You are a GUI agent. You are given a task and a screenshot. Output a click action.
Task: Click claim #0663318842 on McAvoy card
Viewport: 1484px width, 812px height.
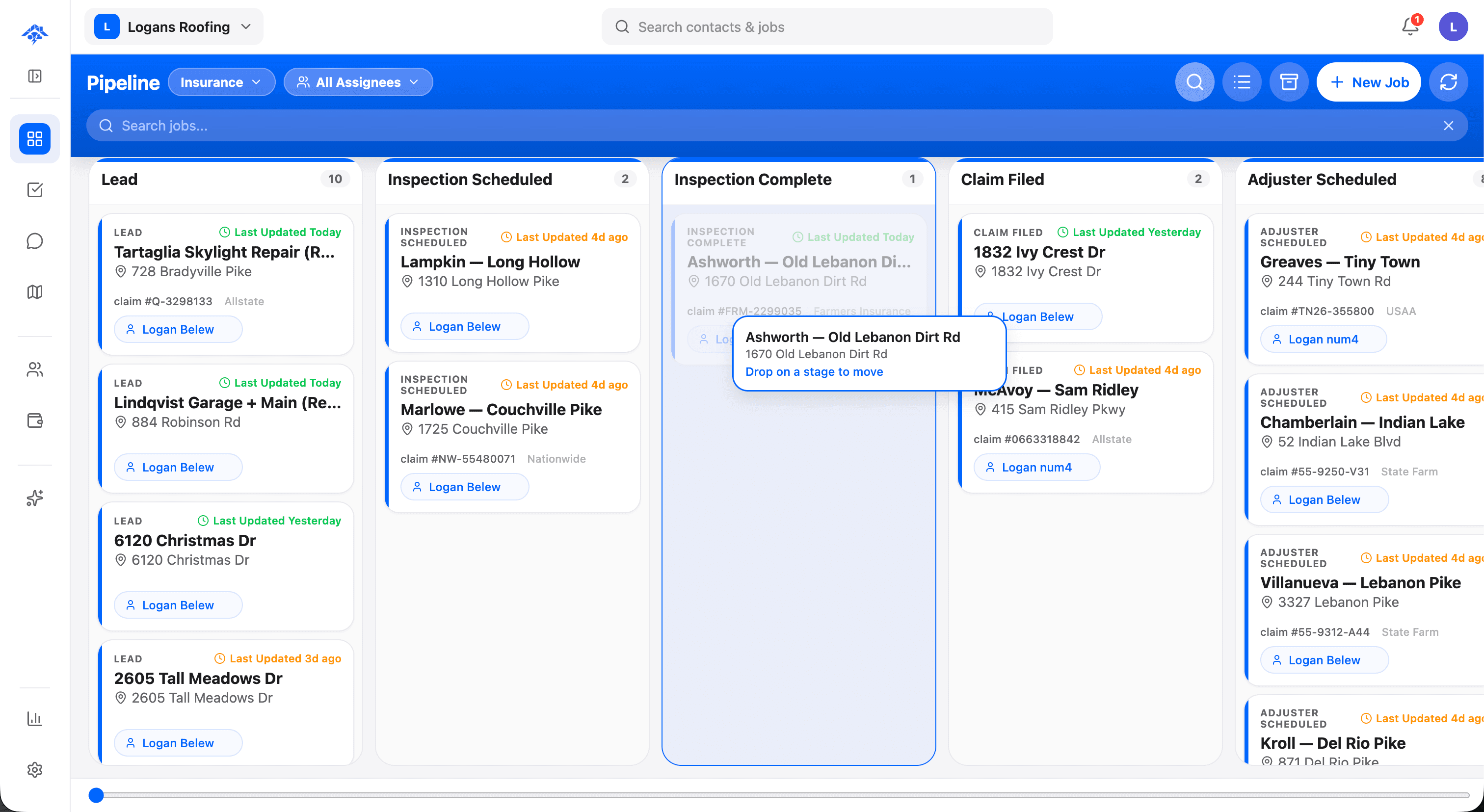[1027, 440]
